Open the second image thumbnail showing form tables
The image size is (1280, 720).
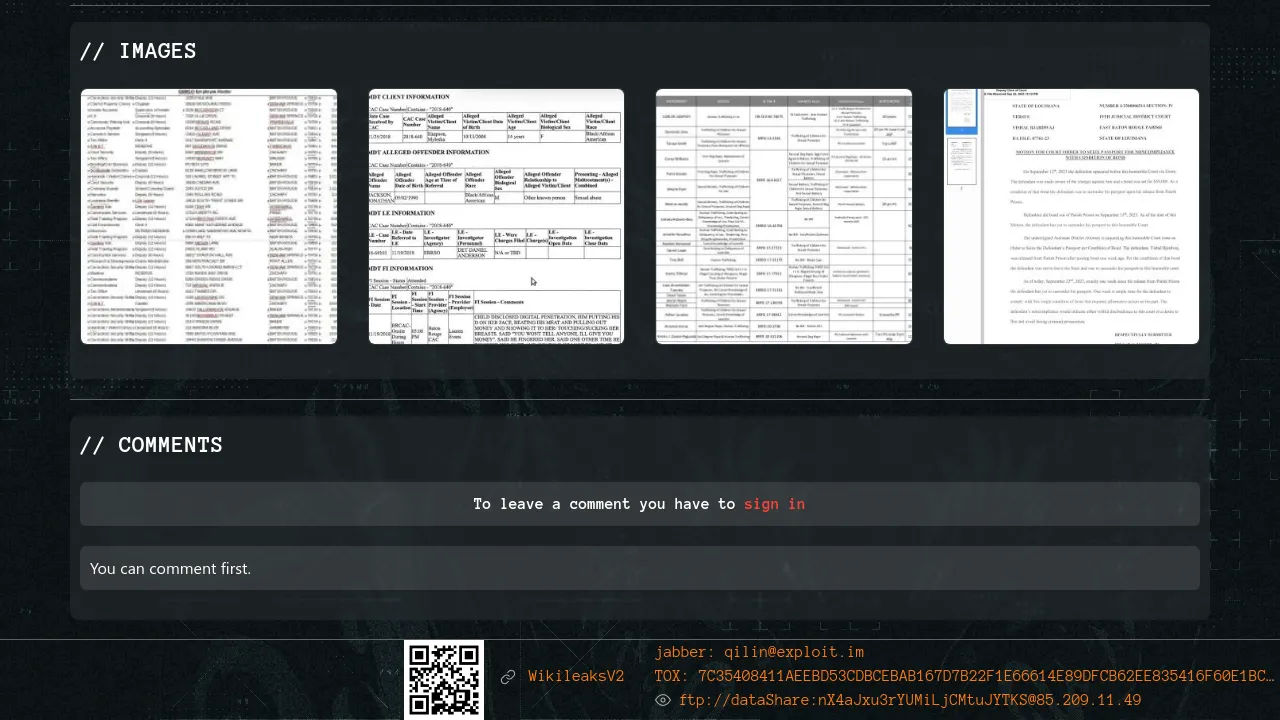[496, 216]
